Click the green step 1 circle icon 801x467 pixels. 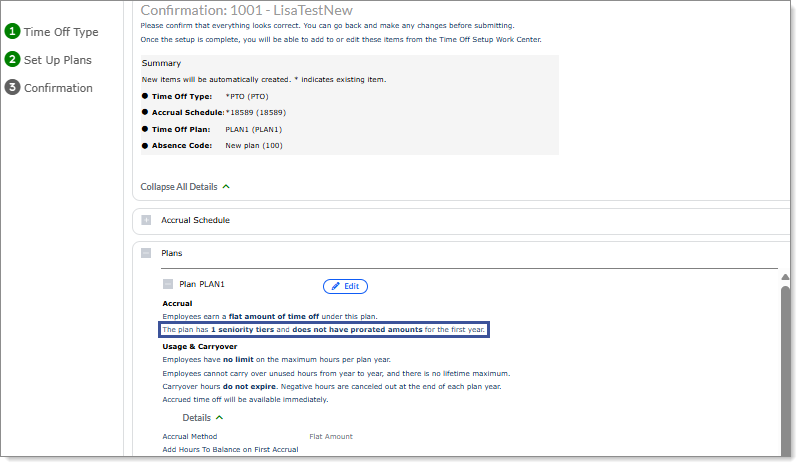(x=13, y=32)
